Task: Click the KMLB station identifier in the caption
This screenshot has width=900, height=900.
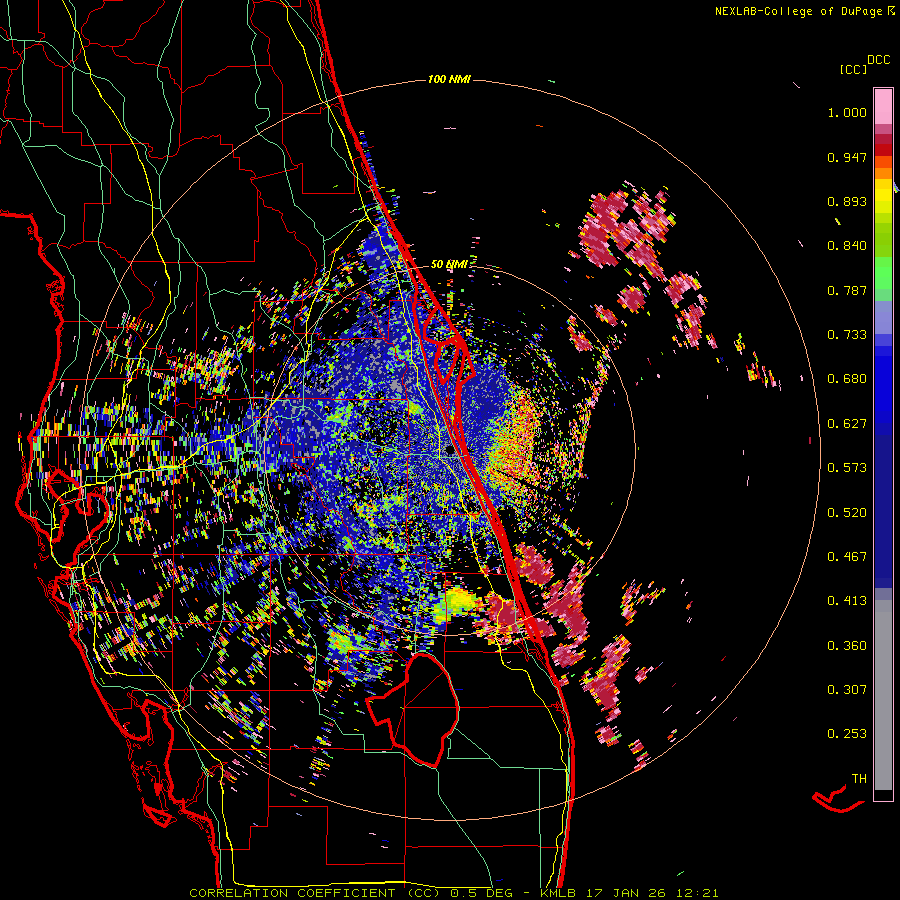Action: coord(558,893)
